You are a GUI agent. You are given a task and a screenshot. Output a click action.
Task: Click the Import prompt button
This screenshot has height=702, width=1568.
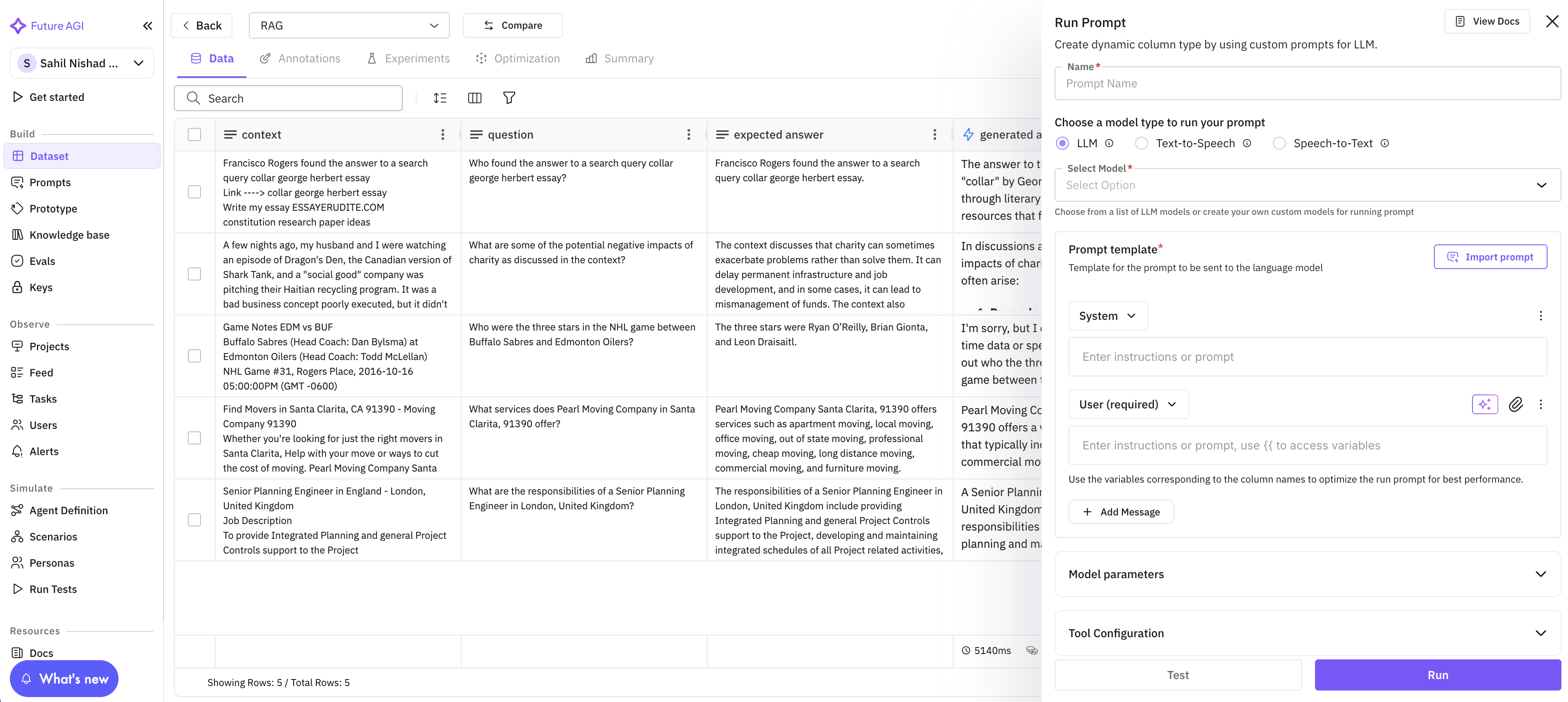point(1490,257)
